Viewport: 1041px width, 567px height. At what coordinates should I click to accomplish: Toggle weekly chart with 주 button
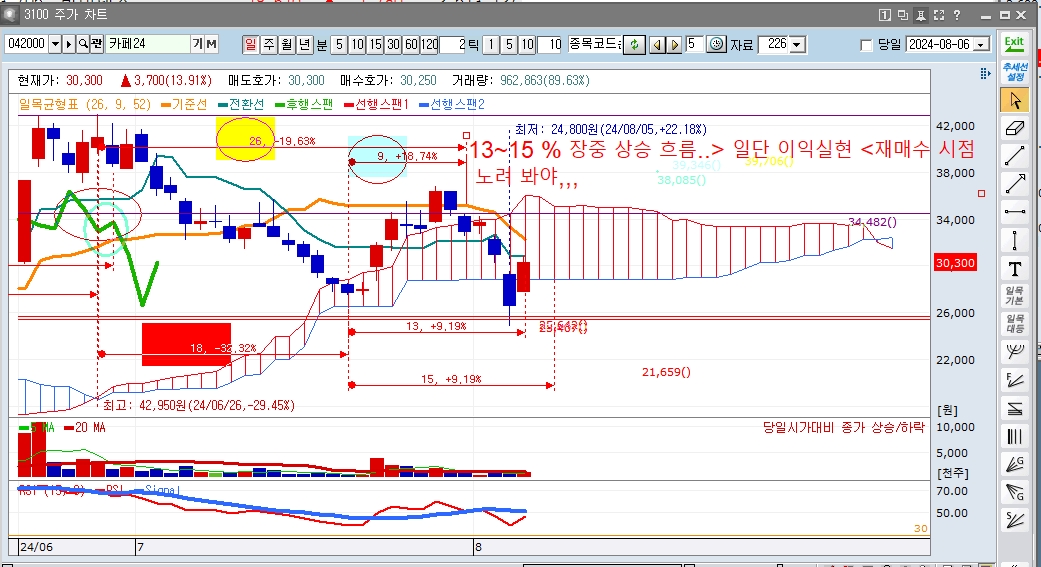coord(268,44)
